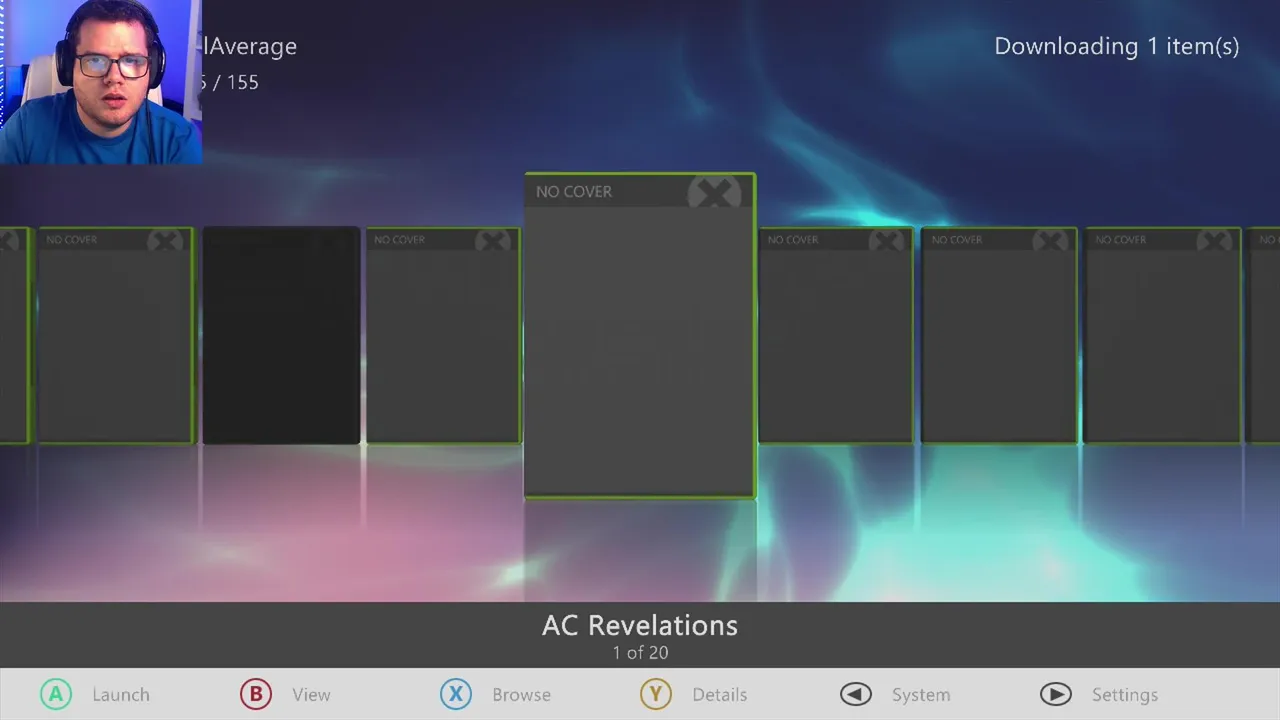Click the 'Downloading 1 item(s)' status text
The height and width of the screenshot is (720, 1280).
tap(1117, 46)
